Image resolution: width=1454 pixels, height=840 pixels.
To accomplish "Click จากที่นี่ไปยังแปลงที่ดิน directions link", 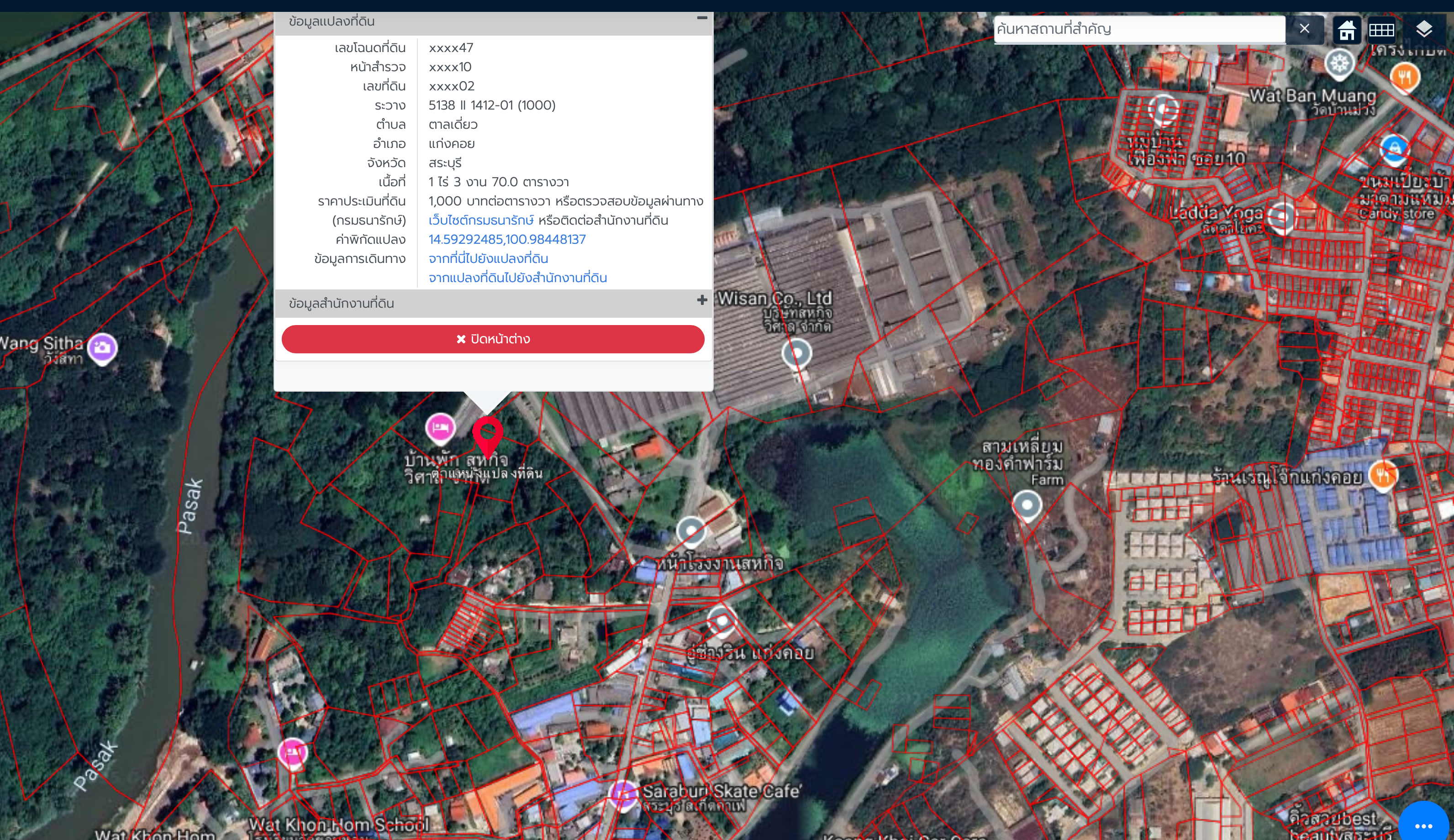I will pos(488,258).
